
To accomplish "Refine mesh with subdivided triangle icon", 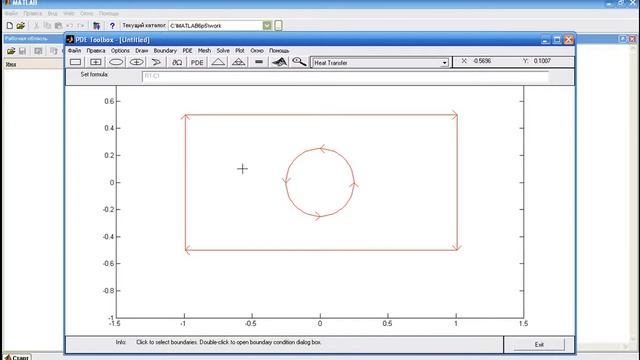I will (x=238, y=62).
